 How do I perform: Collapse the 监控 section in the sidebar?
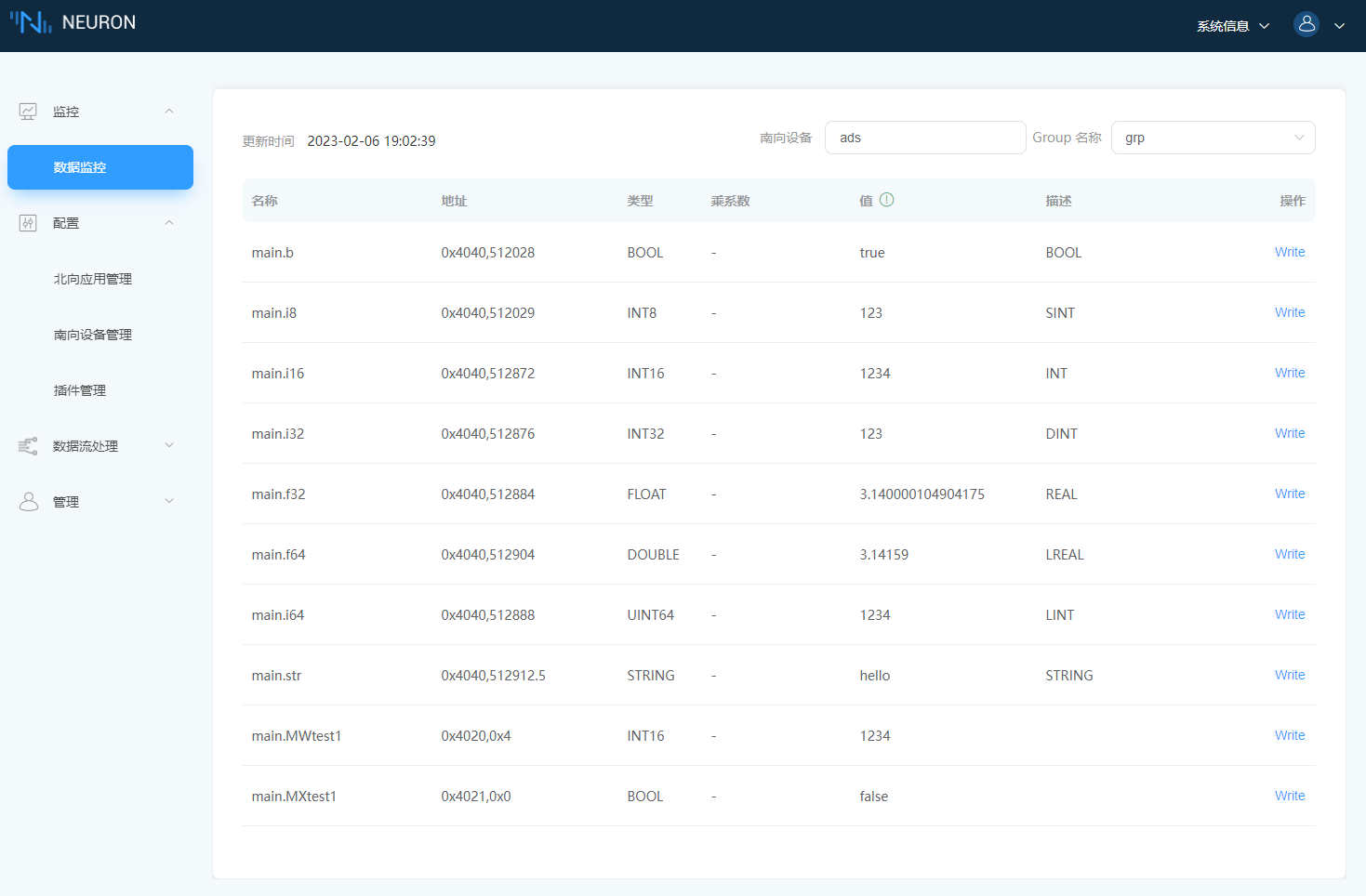169,111
